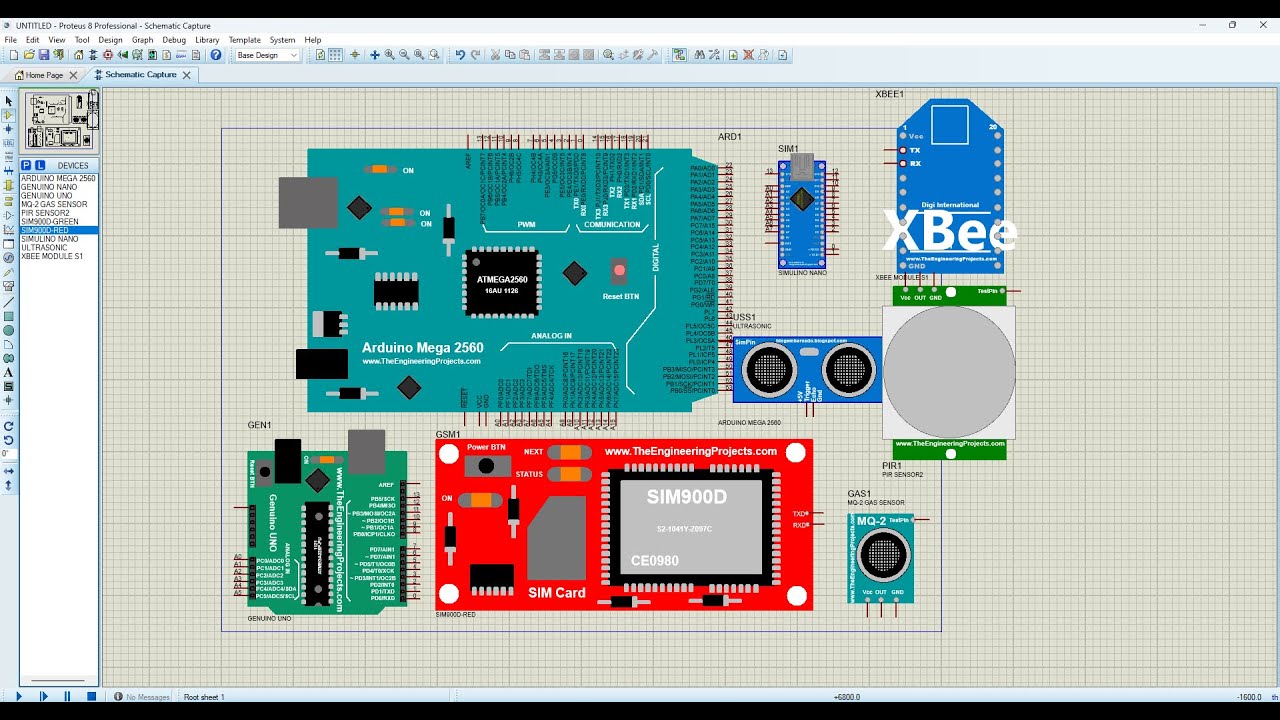Viewport: 1280px width, 720px height.
Task: Click the Redo arrow icon
Action: 476,55
